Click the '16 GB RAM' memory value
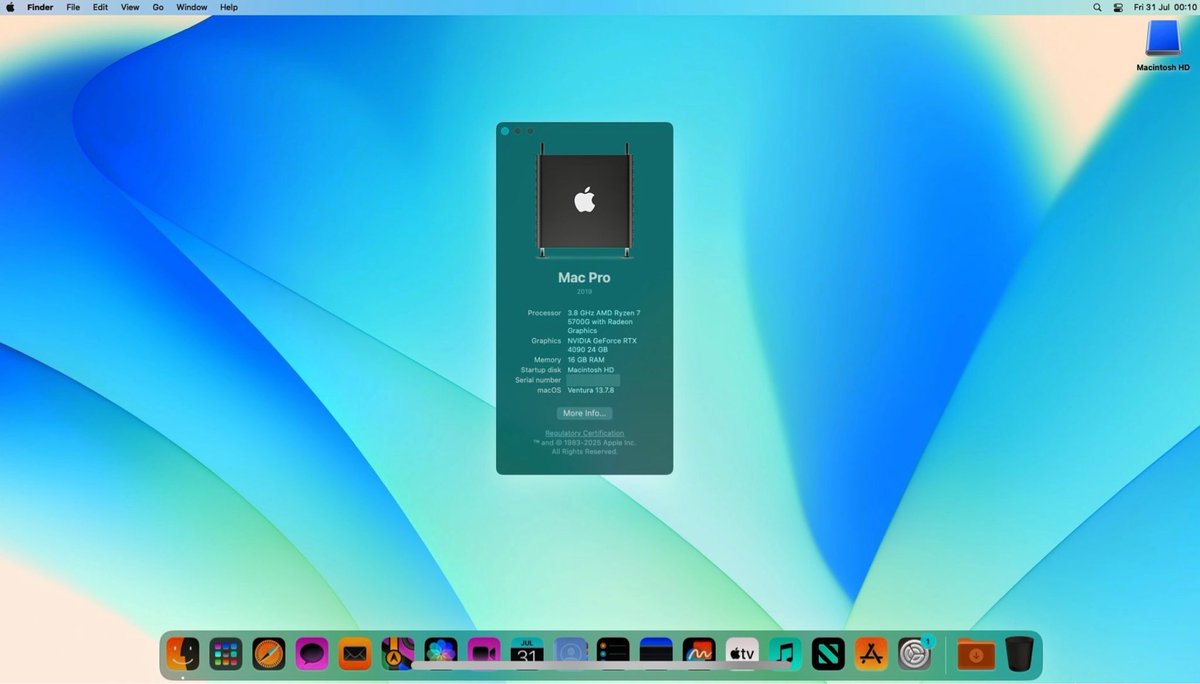The width and height of the screenshot is (1200, 684). tap(586, 360)
